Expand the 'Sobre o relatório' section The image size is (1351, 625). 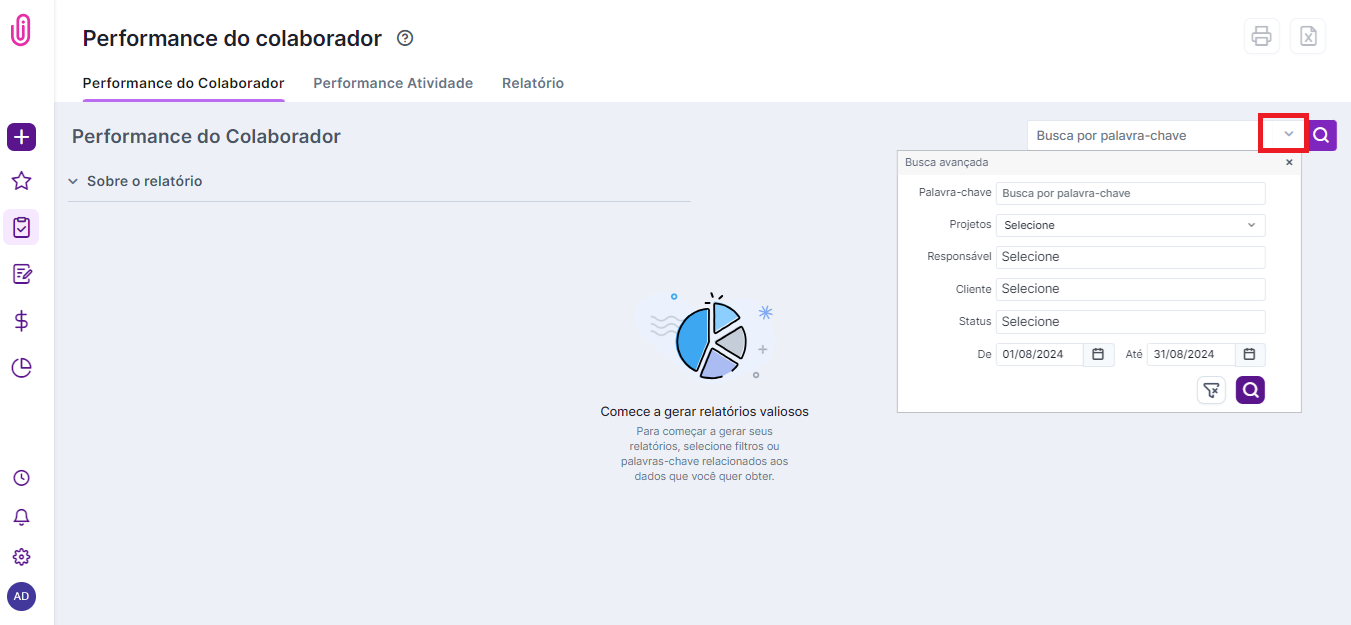click(135, 181)
